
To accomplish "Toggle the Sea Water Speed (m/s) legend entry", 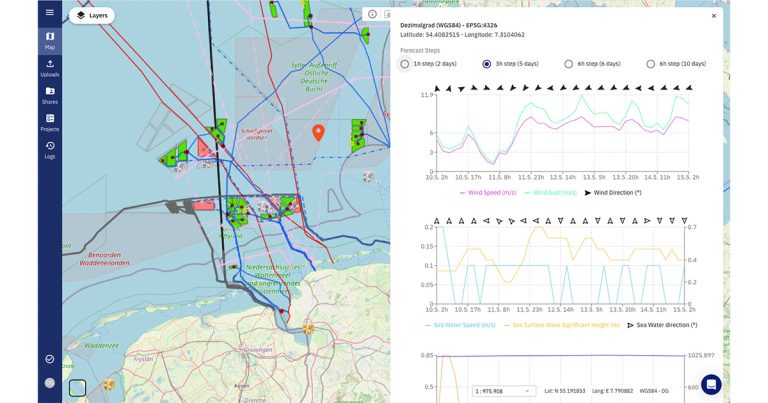I will click(460, 325).
